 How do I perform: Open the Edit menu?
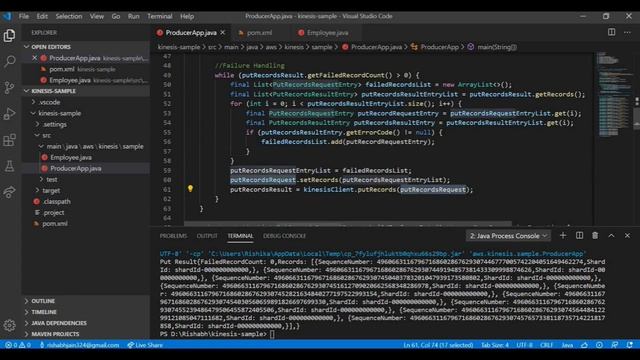[42, 16]
